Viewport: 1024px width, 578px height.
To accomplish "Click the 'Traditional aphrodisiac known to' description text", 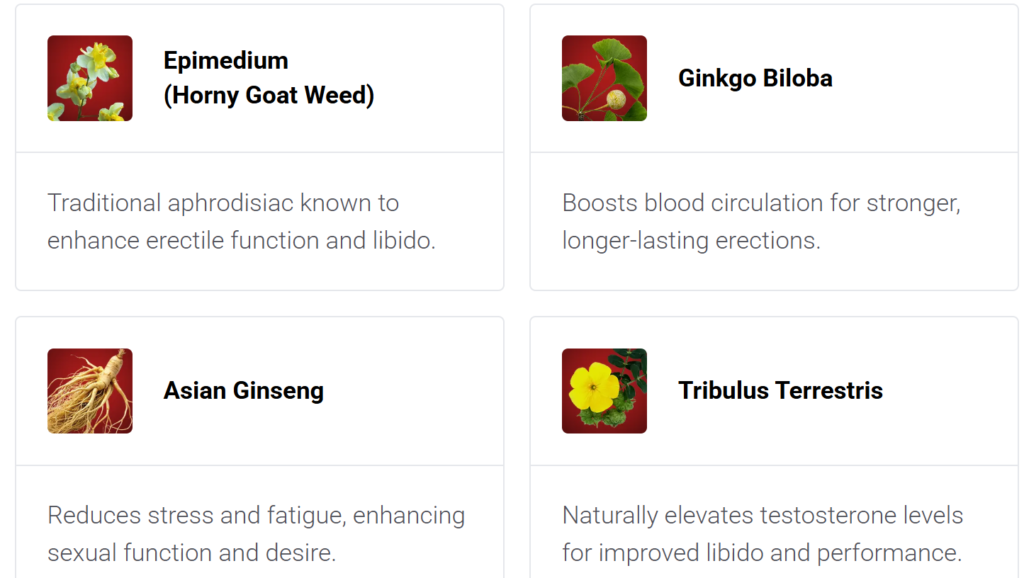I will pyautogui.click(x=223, y=203).
